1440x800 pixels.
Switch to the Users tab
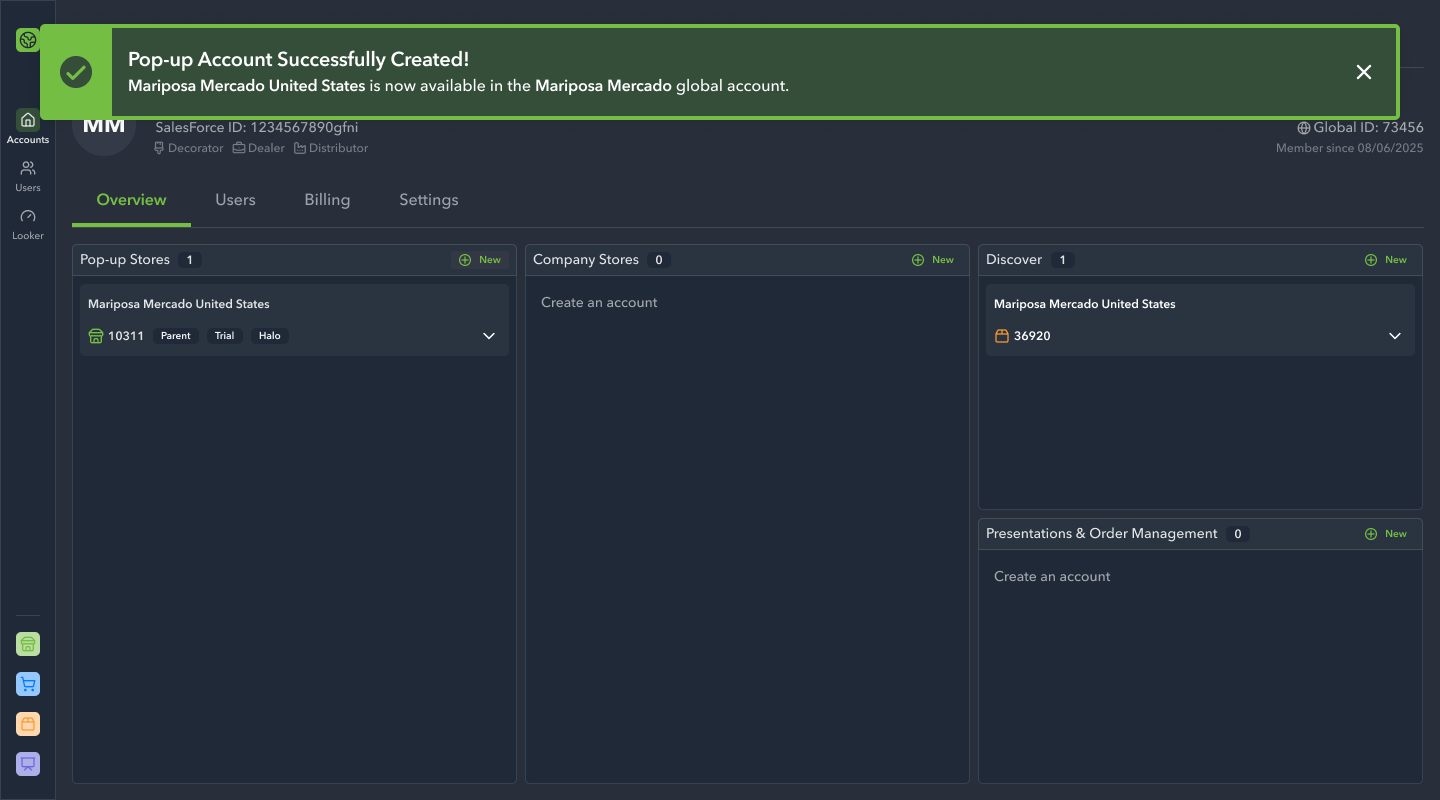click(x=235, y=200)
